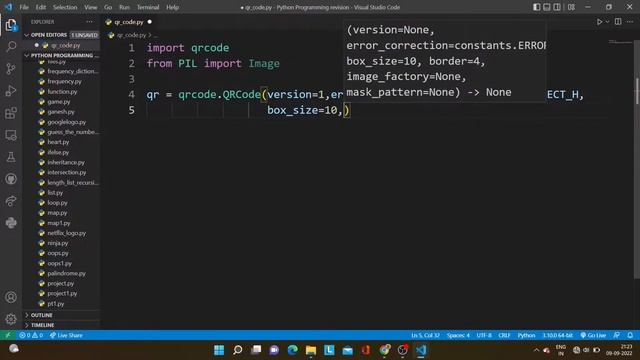Click the unsaved dot on qr_code.py tab

coord(150,22)
